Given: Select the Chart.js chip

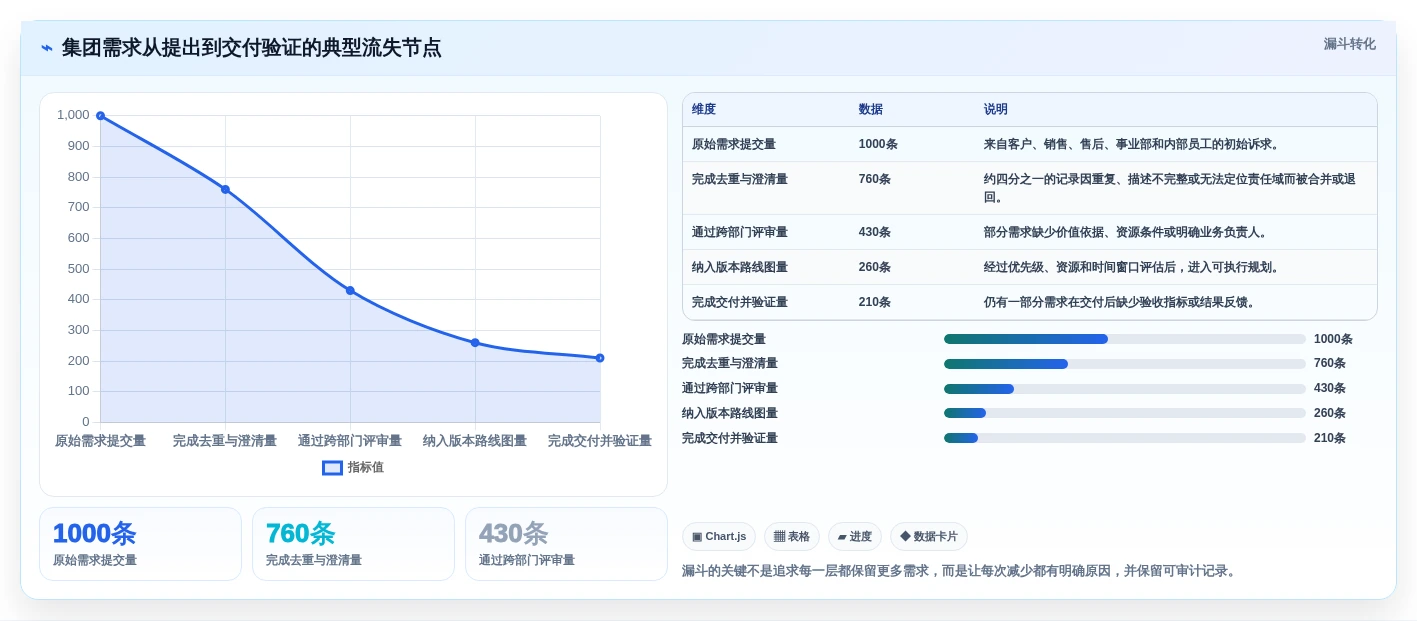Looking at the screenshot, I should [719, 536].
